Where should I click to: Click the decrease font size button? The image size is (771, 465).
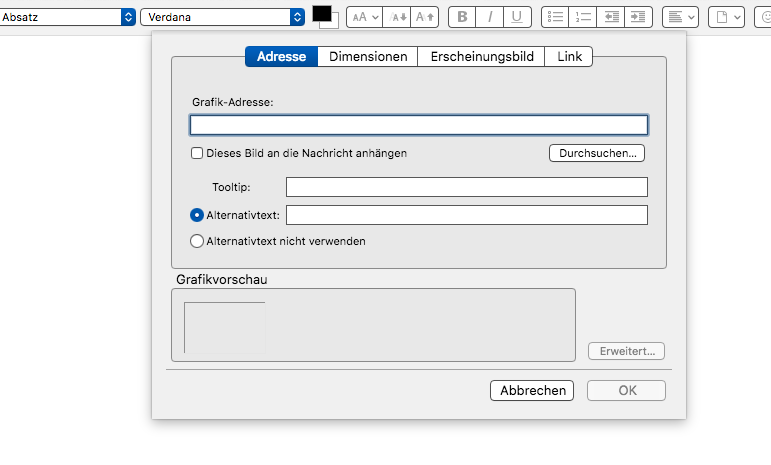(x=397, y=17)
